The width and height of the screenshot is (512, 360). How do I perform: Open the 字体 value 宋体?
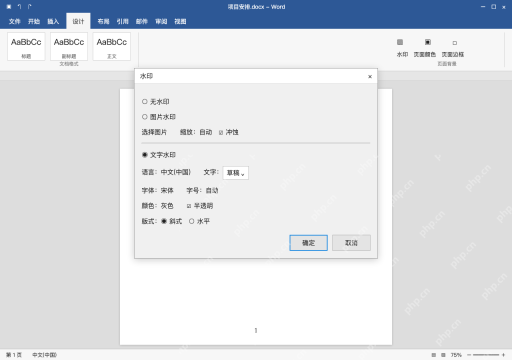click(x=167, y=190)
